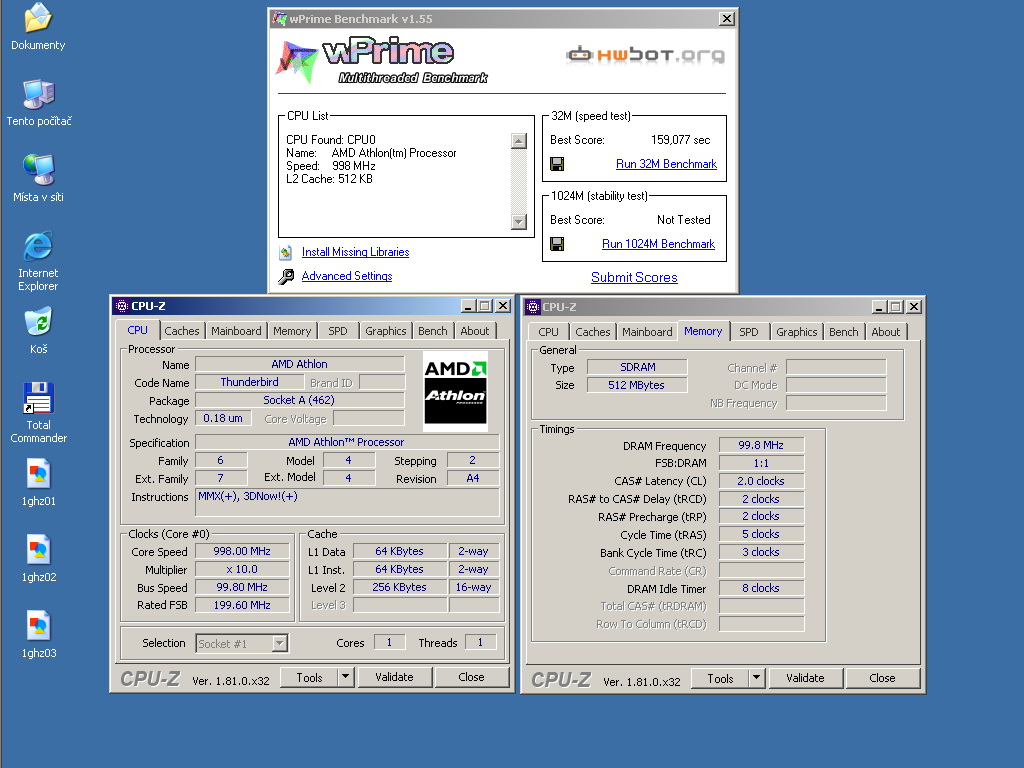Screen dimensions: 1024x768
Task: Click the Socket A (462) package value
Action: (x=299, y=400)
